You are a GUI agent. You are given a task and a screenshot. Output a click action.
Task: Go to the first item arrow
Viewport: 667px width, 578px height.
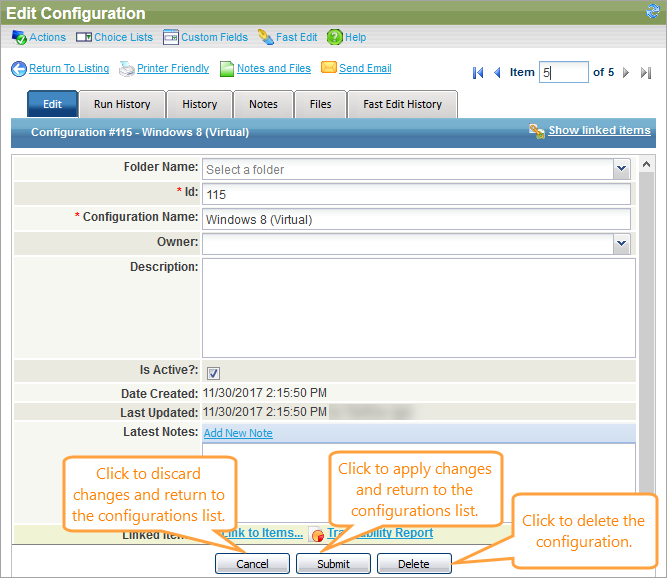click(x=478, y=73)
